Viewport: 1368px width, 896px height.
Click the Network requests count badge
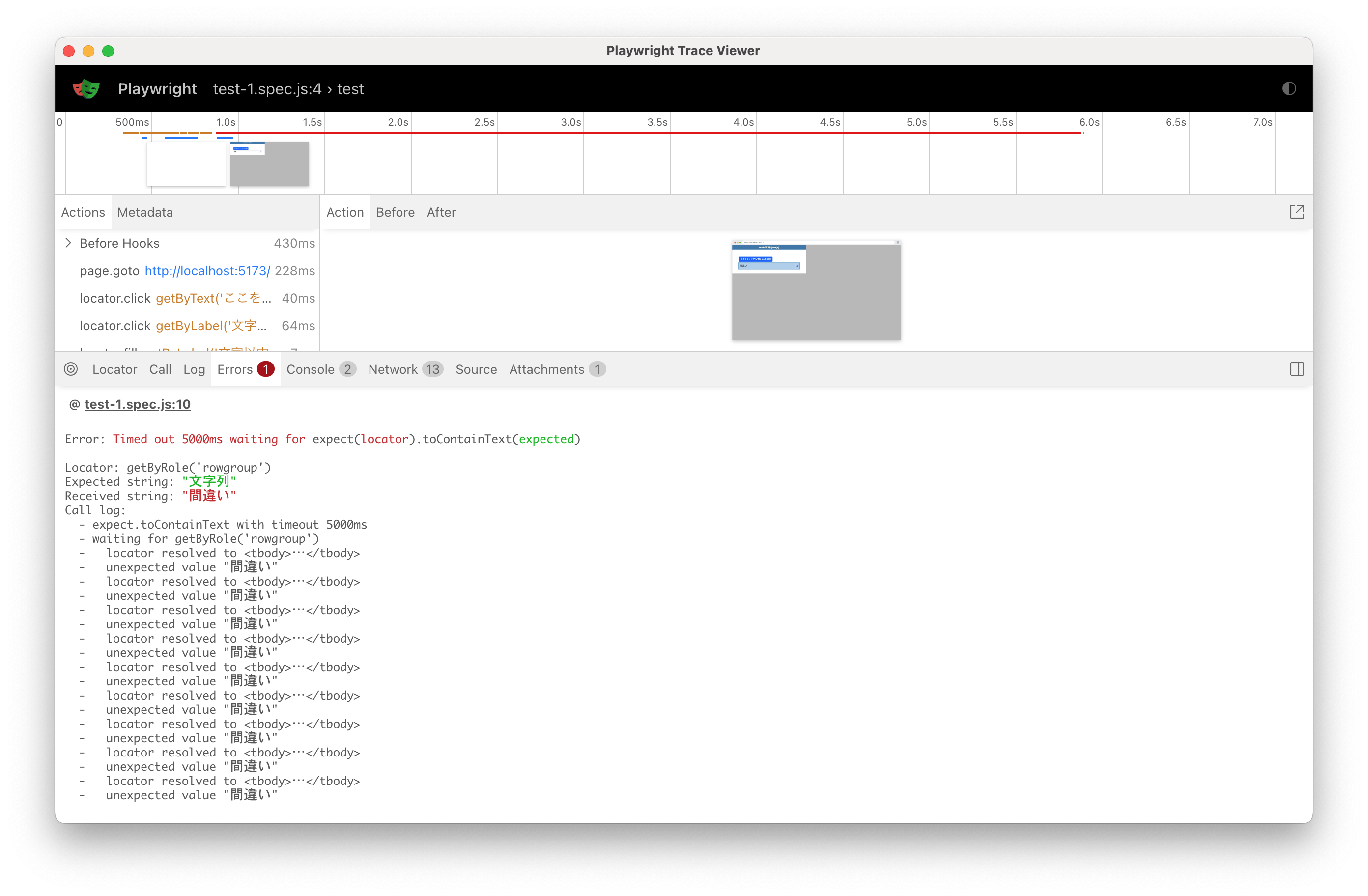[432, 369]
